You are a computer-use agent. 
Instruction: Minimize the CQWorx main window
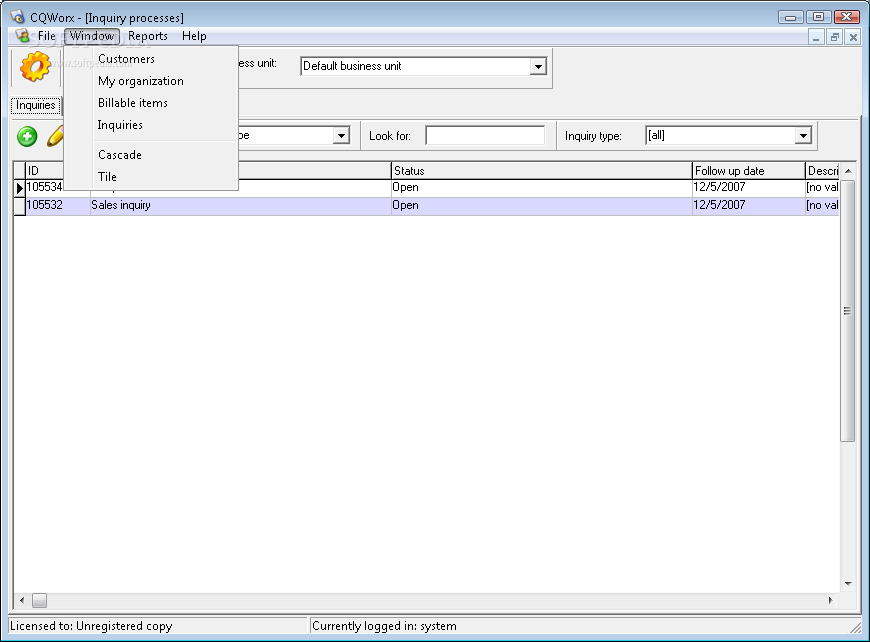tap(791, 17)
